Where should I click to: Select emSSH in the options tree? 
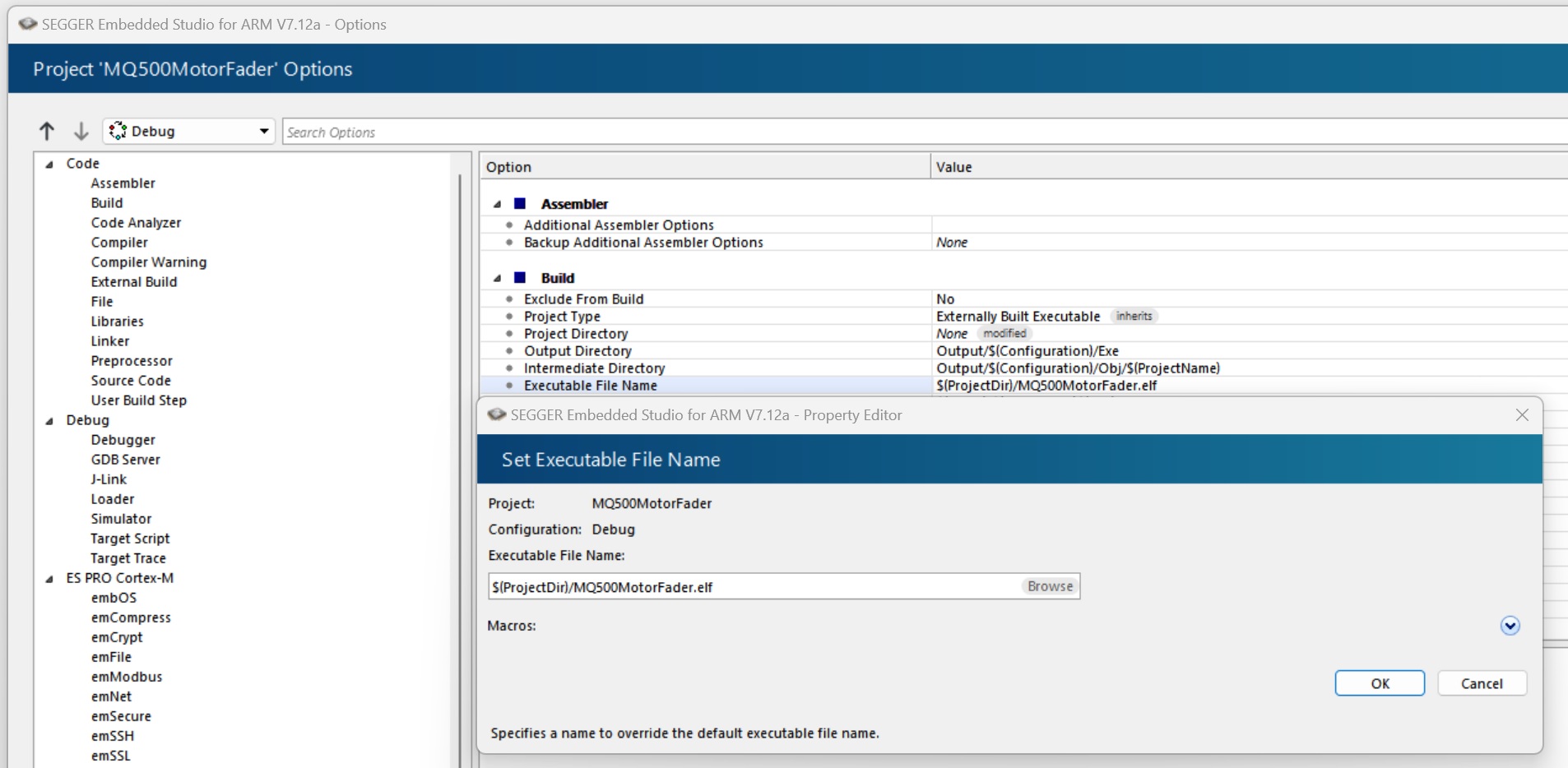(113, 736)
